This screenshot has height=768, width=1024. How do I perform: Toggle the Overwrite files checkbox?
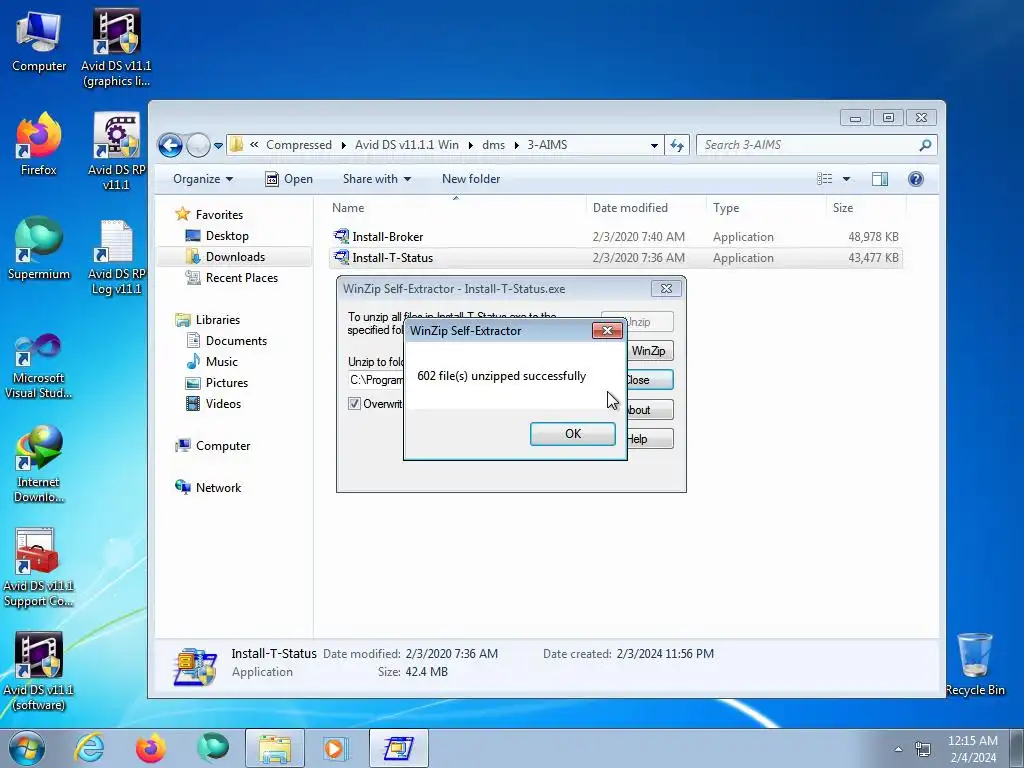point(354,404)
